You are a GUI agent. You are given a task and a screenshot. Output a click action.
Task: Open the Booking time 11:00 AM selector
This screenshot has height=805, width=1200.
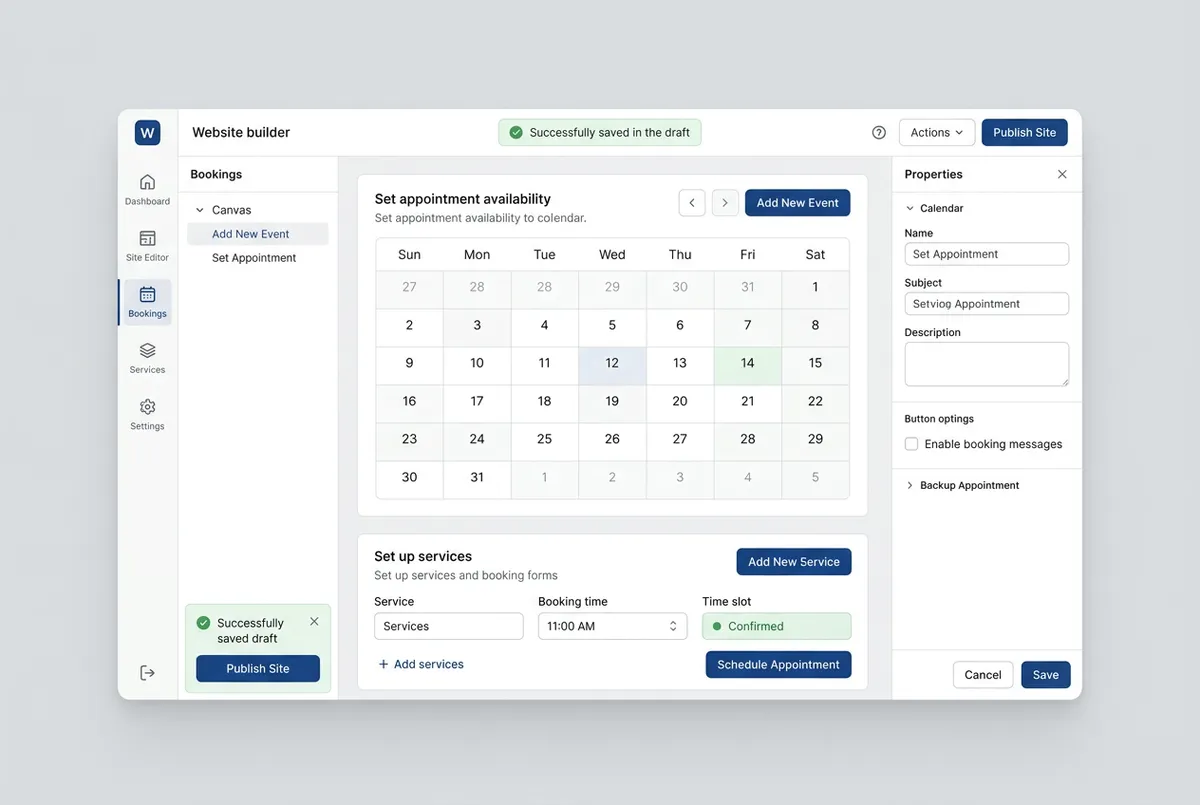[613, 626]
